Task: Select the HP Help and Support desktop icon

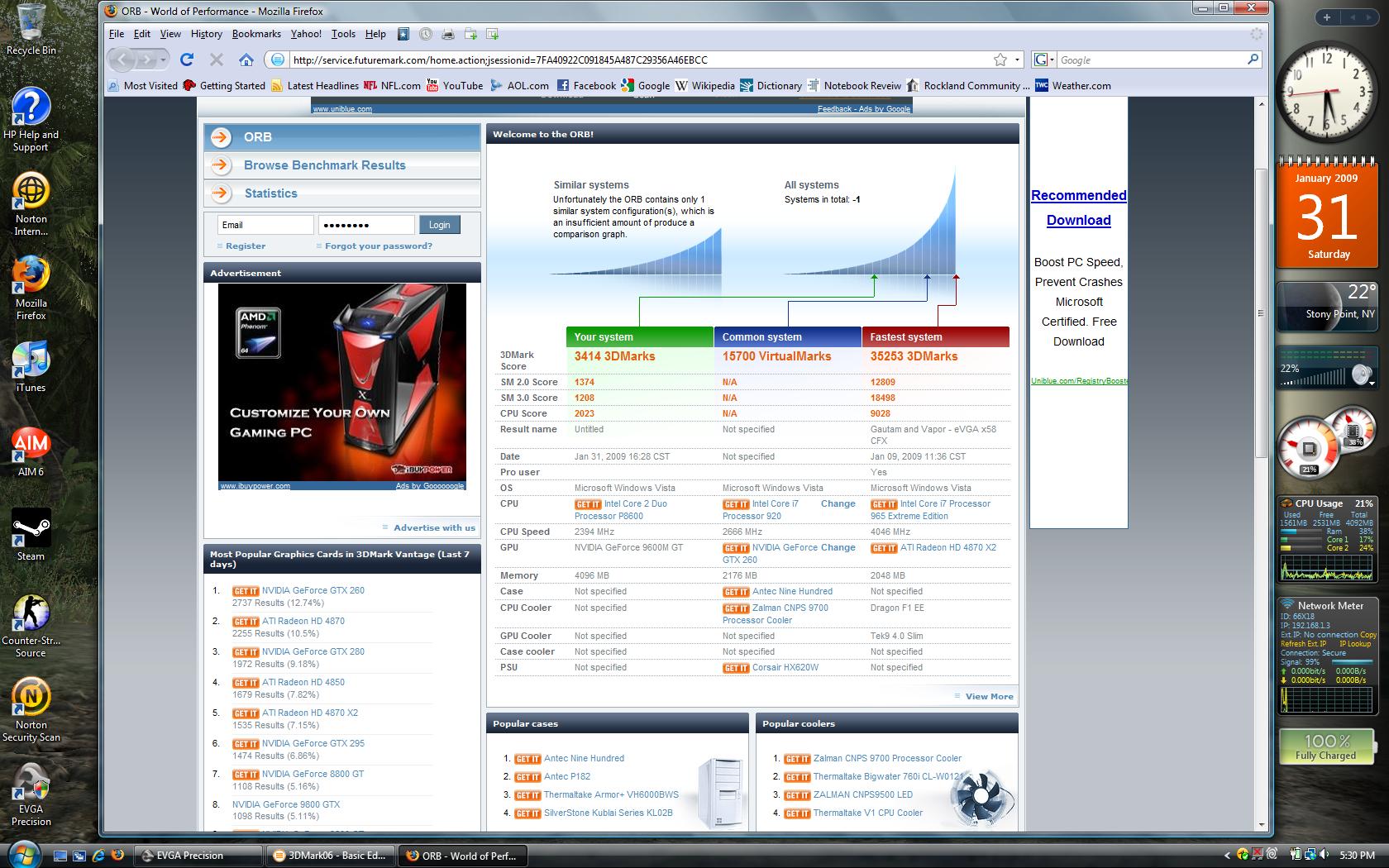Action: pos(31,120)
